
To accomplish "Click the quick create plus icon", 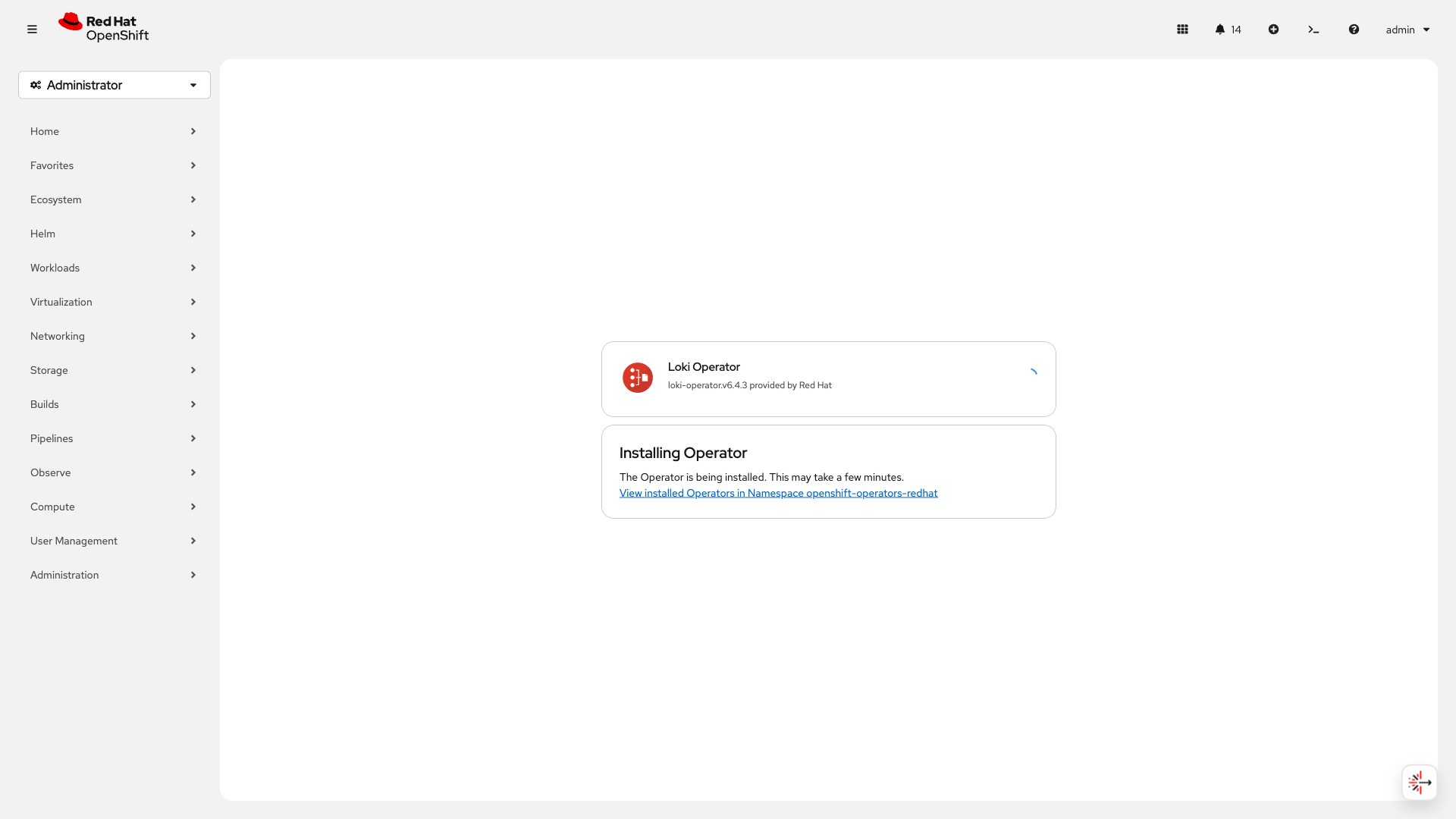I will (x=1273, y=30).
